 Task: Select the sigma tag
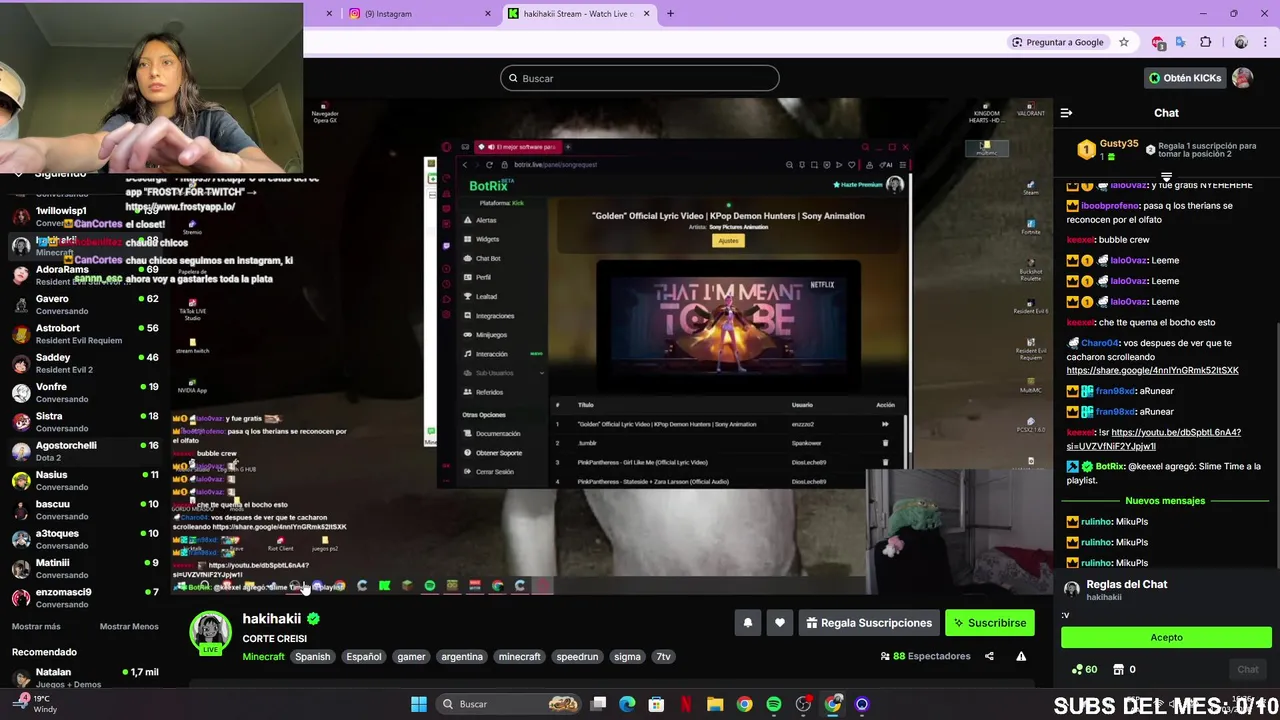[627, 657]
